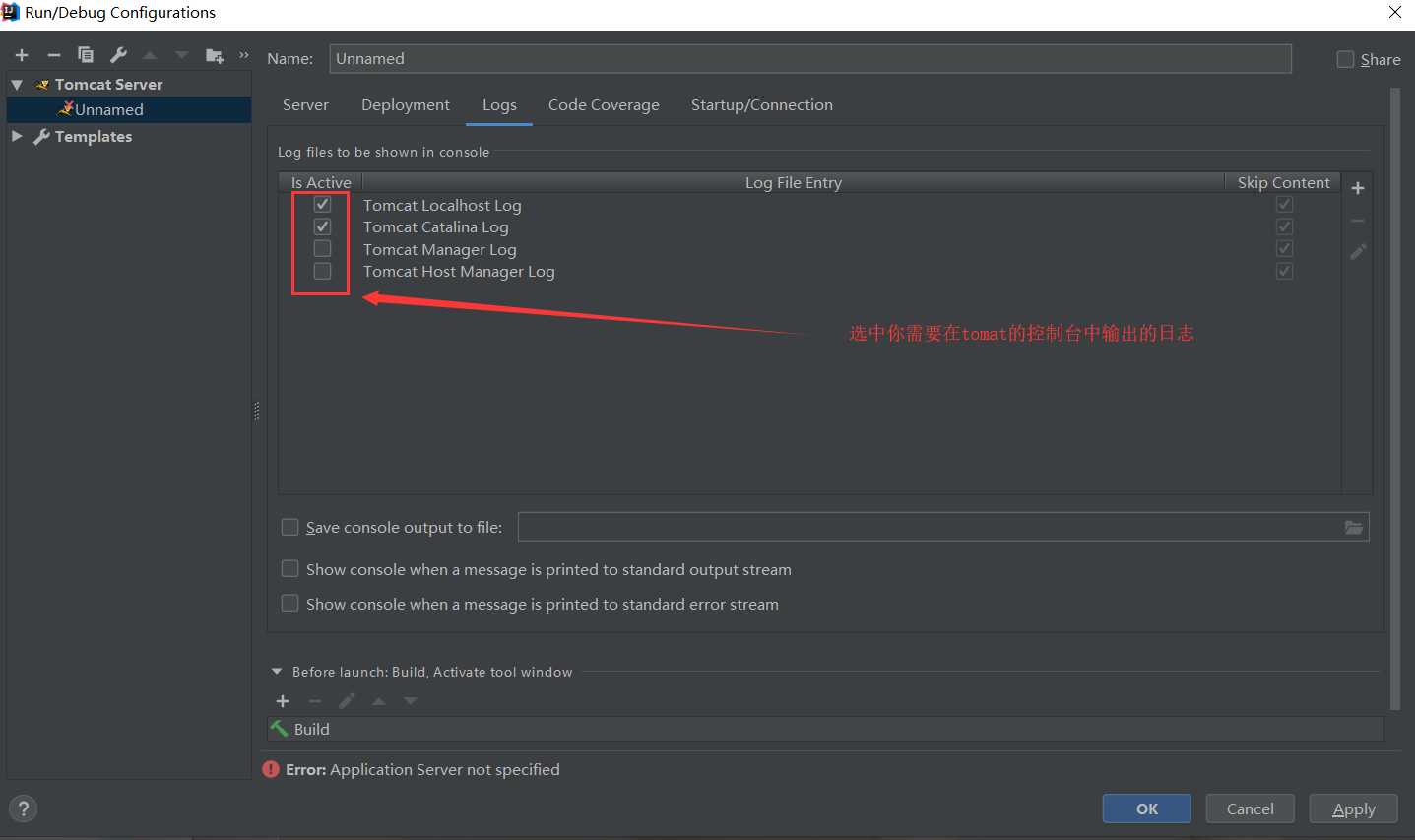
Task: Open help with the question mark button
Action: pos(24,808)
